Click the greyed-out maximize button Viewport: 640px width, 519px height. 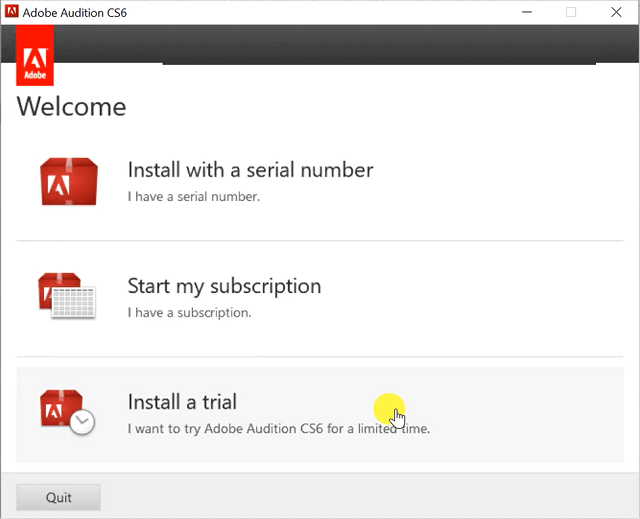[571, 12]
